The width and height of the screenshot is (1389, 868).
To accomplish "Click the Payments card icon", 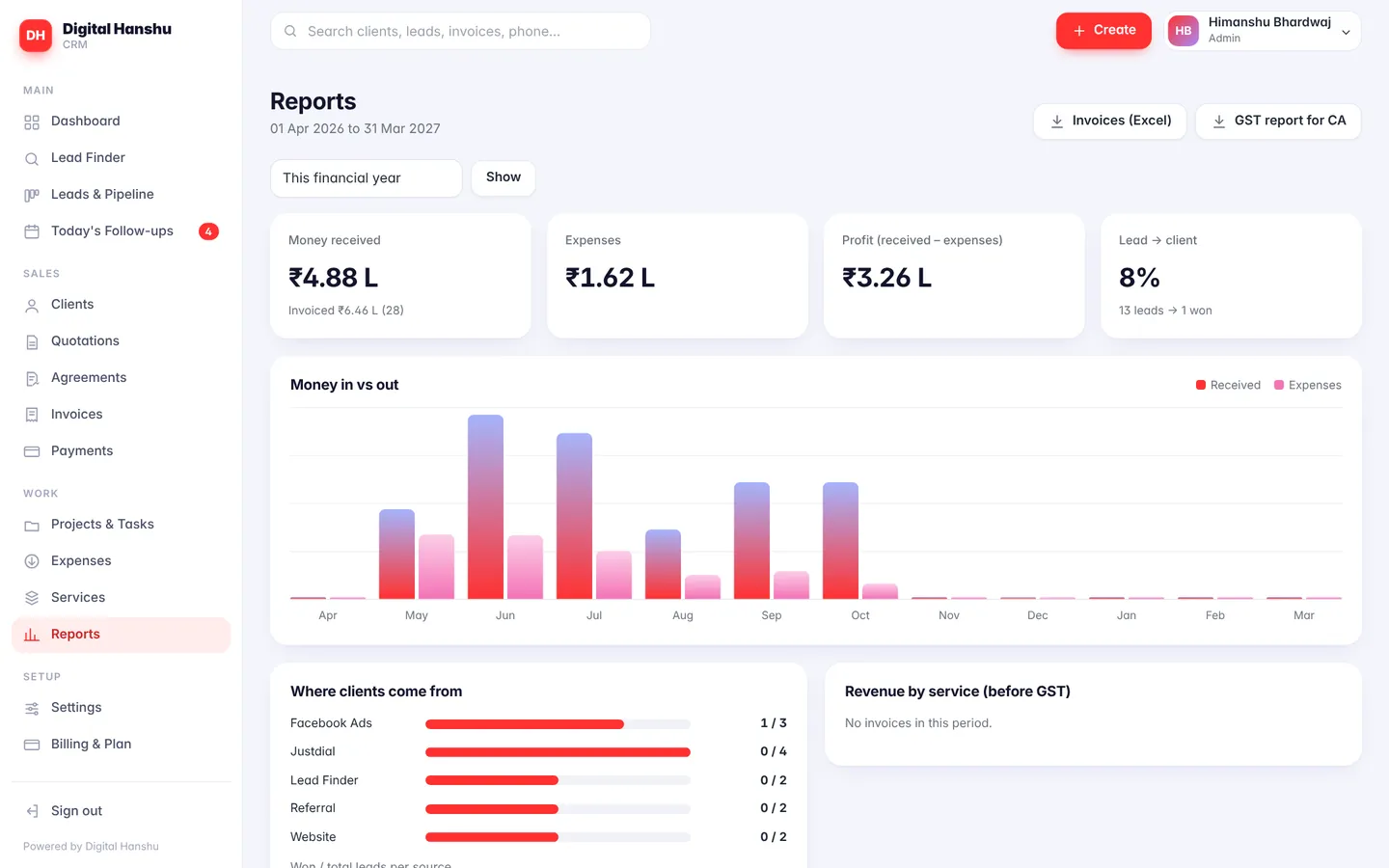I will (x=32, y=452).
